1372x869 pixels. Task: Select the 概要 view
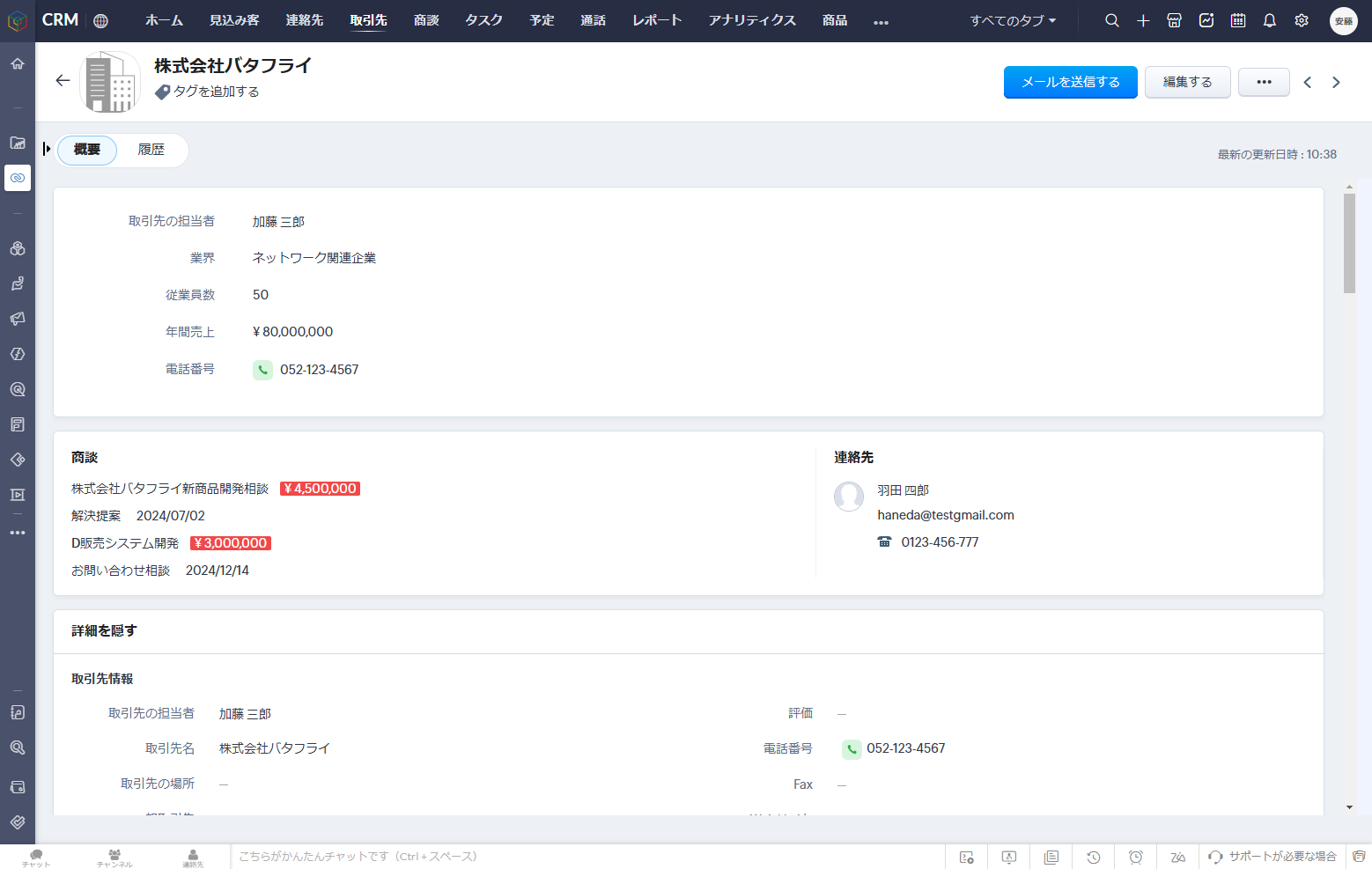tap(87, 150)
